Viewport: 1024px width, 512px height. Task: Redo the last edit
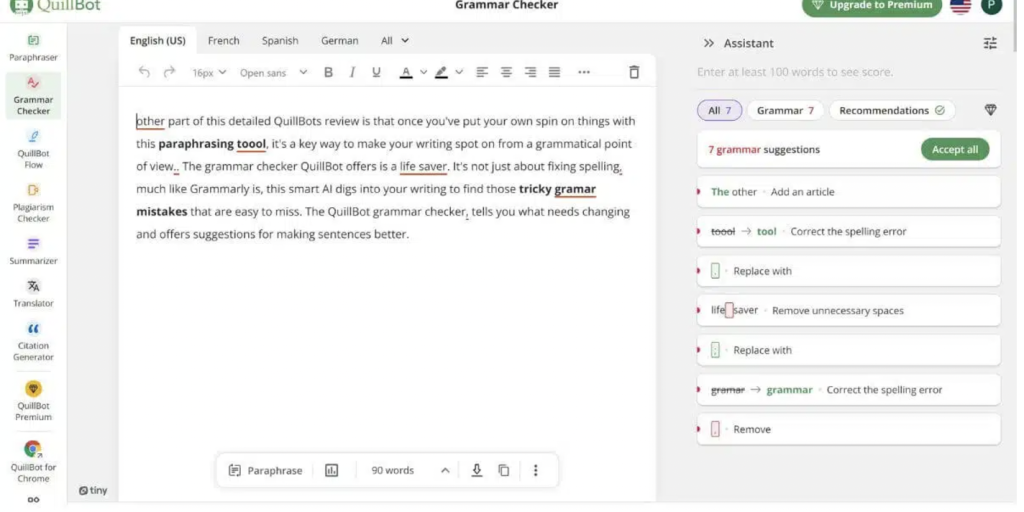170,72
